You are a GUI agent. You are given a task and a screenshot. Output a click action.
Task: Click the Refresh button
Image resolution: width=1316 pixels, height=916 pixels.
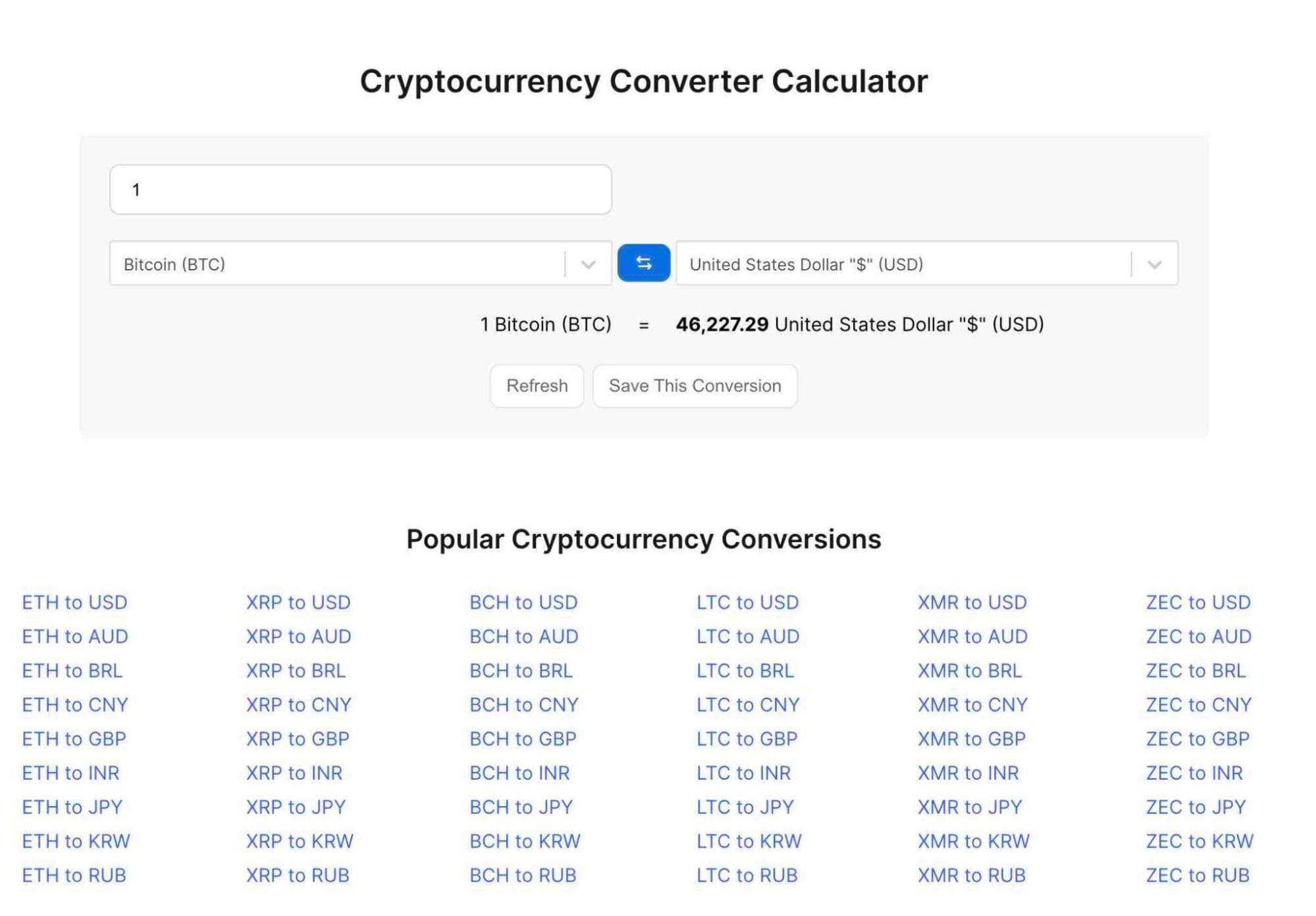tap(536, 385)
